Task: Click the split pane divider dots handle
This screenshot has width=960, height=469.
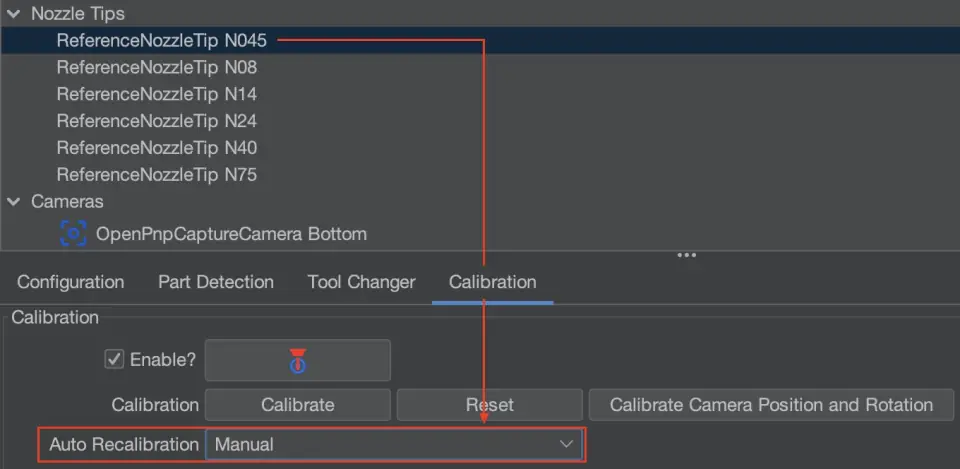Action: pyautogui.click(x=686, y=255)
